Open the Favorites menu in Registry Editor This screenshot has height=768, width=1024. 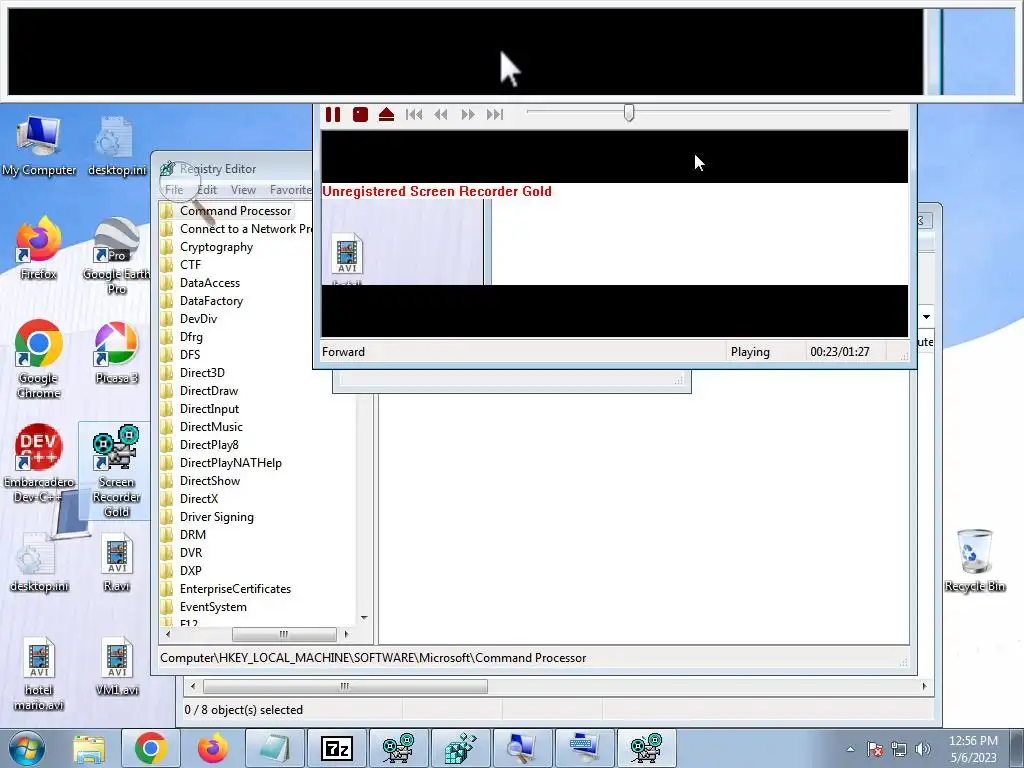pos(291,189)
